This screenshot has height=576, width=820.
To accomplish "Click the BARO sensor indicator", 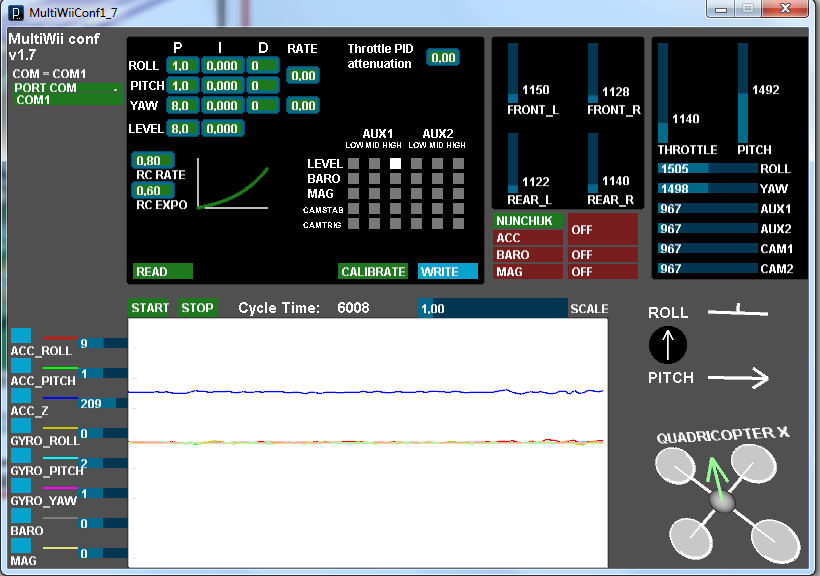I will click(x=528, y=255).
